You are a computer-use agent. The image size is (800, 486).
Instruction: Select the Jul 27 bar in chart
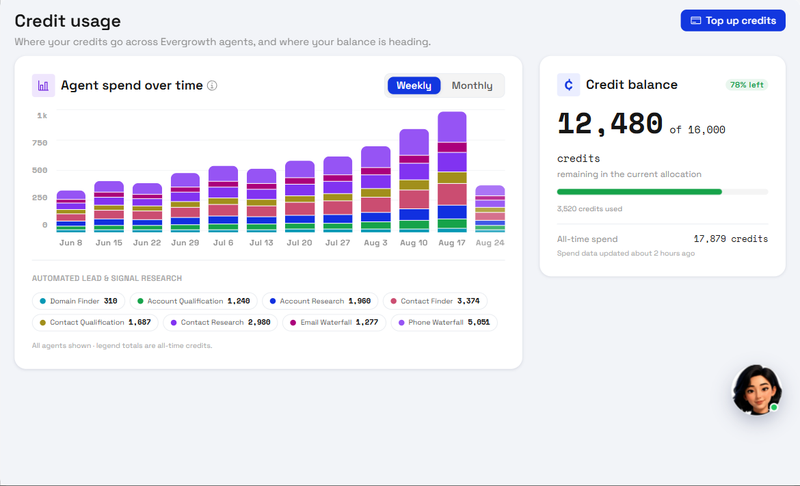pos(338,194)
